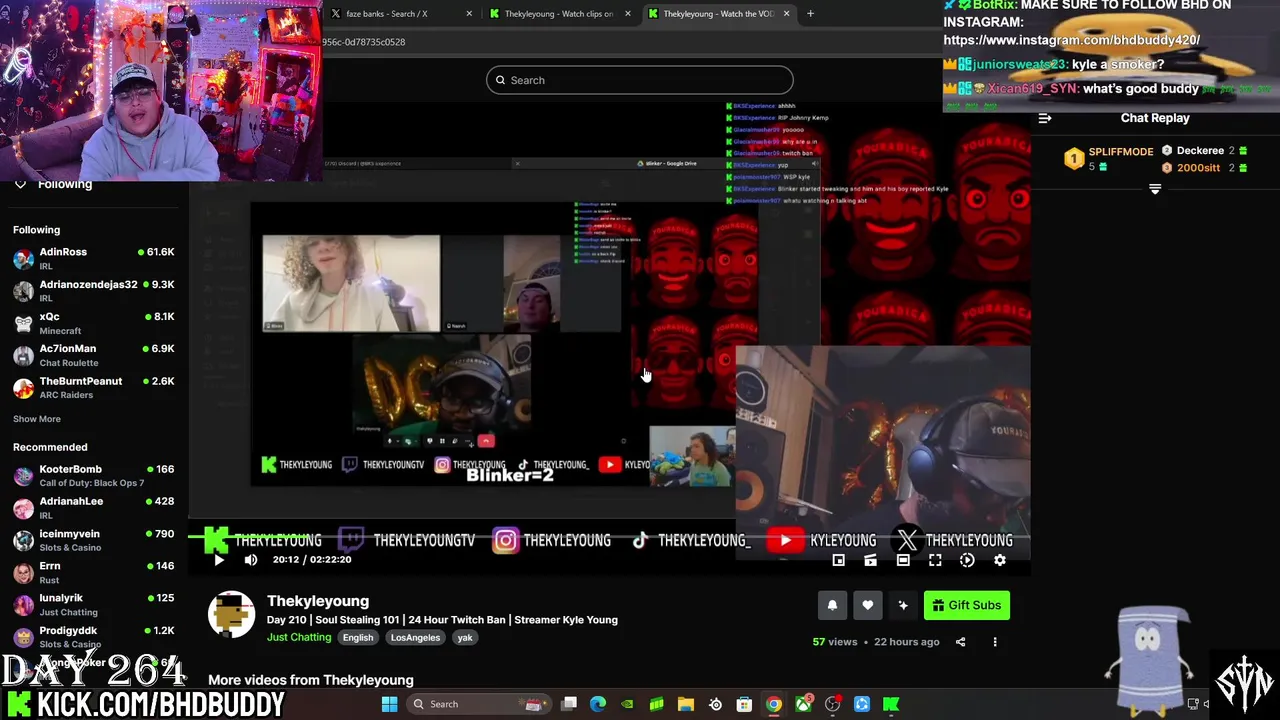Open the Thekyleyoung channel avatar
Image resolution: width=1280 pixels, height=720 pixels.
231,614
